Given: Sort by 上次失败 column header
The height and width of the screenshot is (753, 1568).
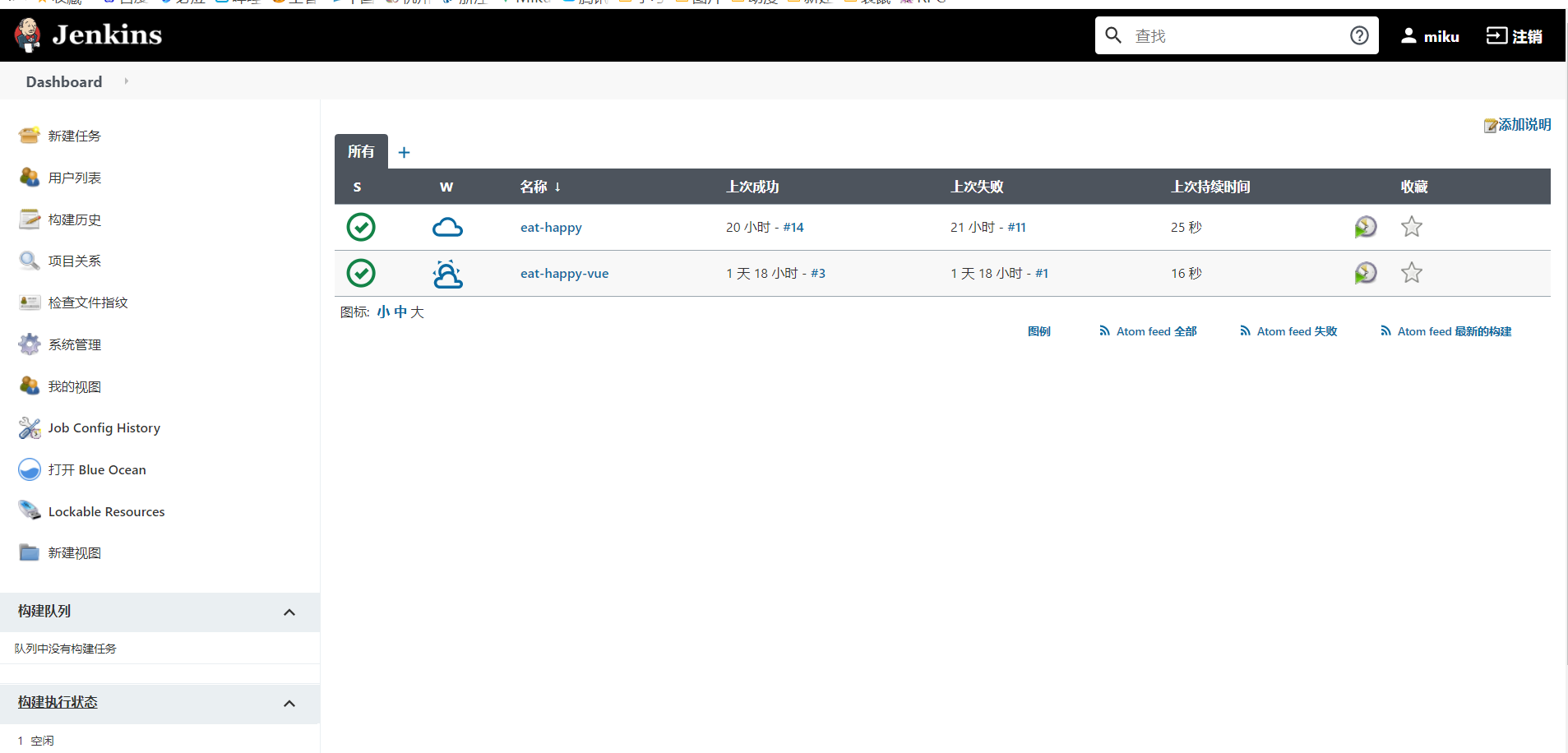Looking at the screenshot, I should 977,187.
